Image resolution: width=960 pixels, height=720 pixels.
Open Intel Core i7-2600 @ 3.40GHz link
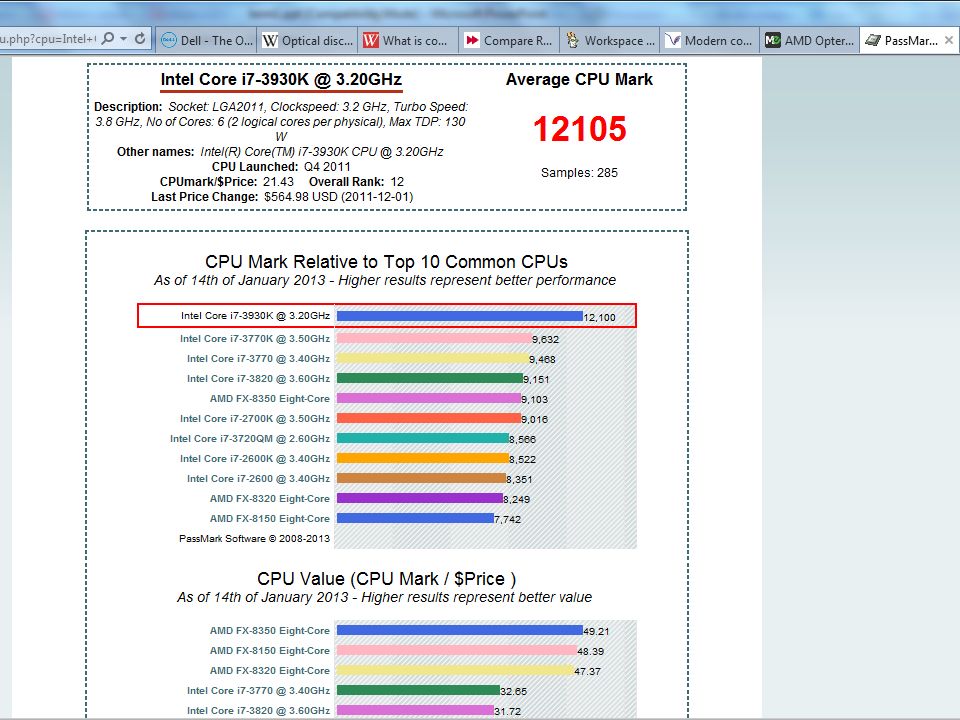point(258,479)
